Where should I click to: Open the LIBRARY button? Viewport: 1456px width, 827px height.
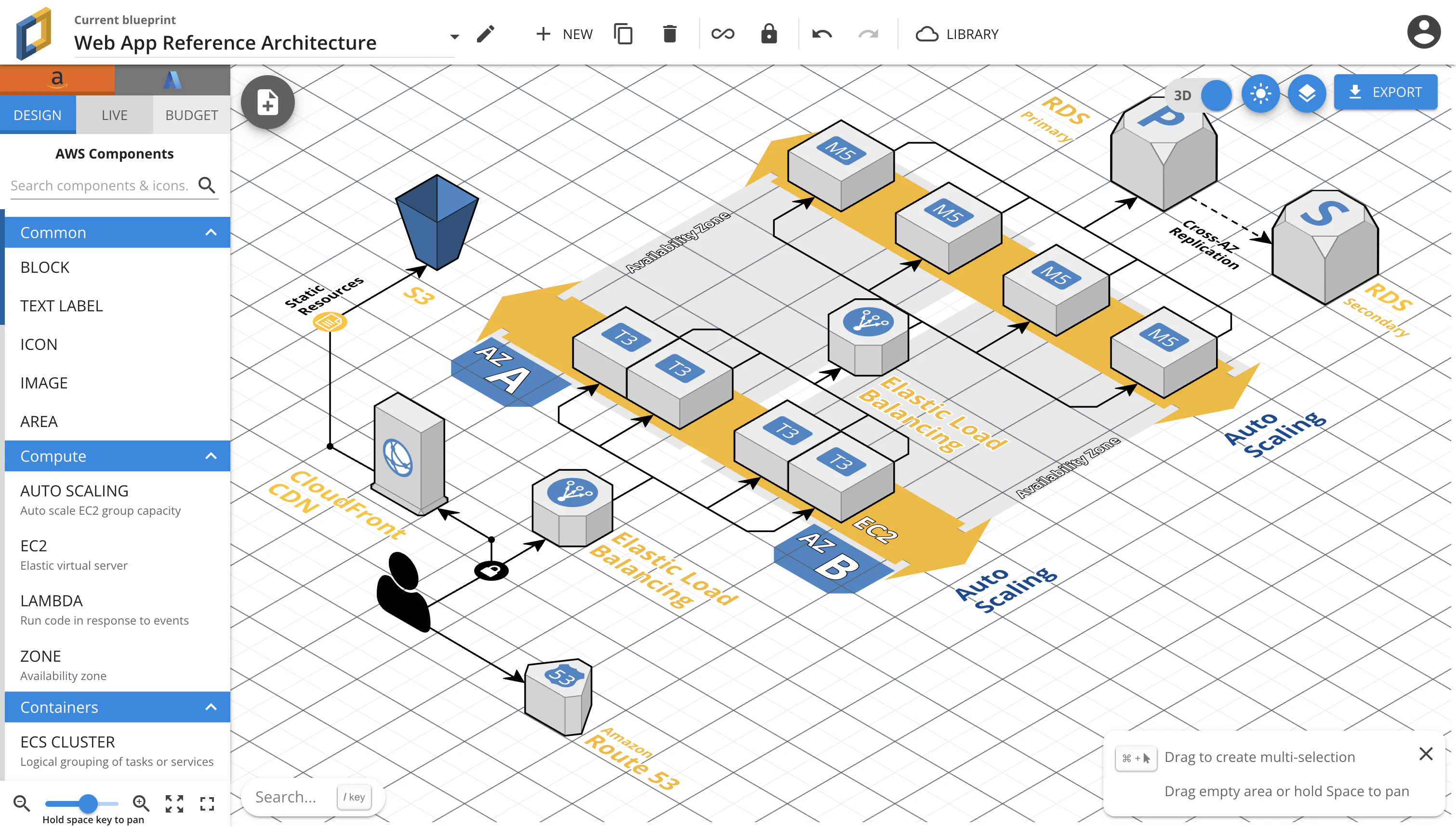coord(957,34)
